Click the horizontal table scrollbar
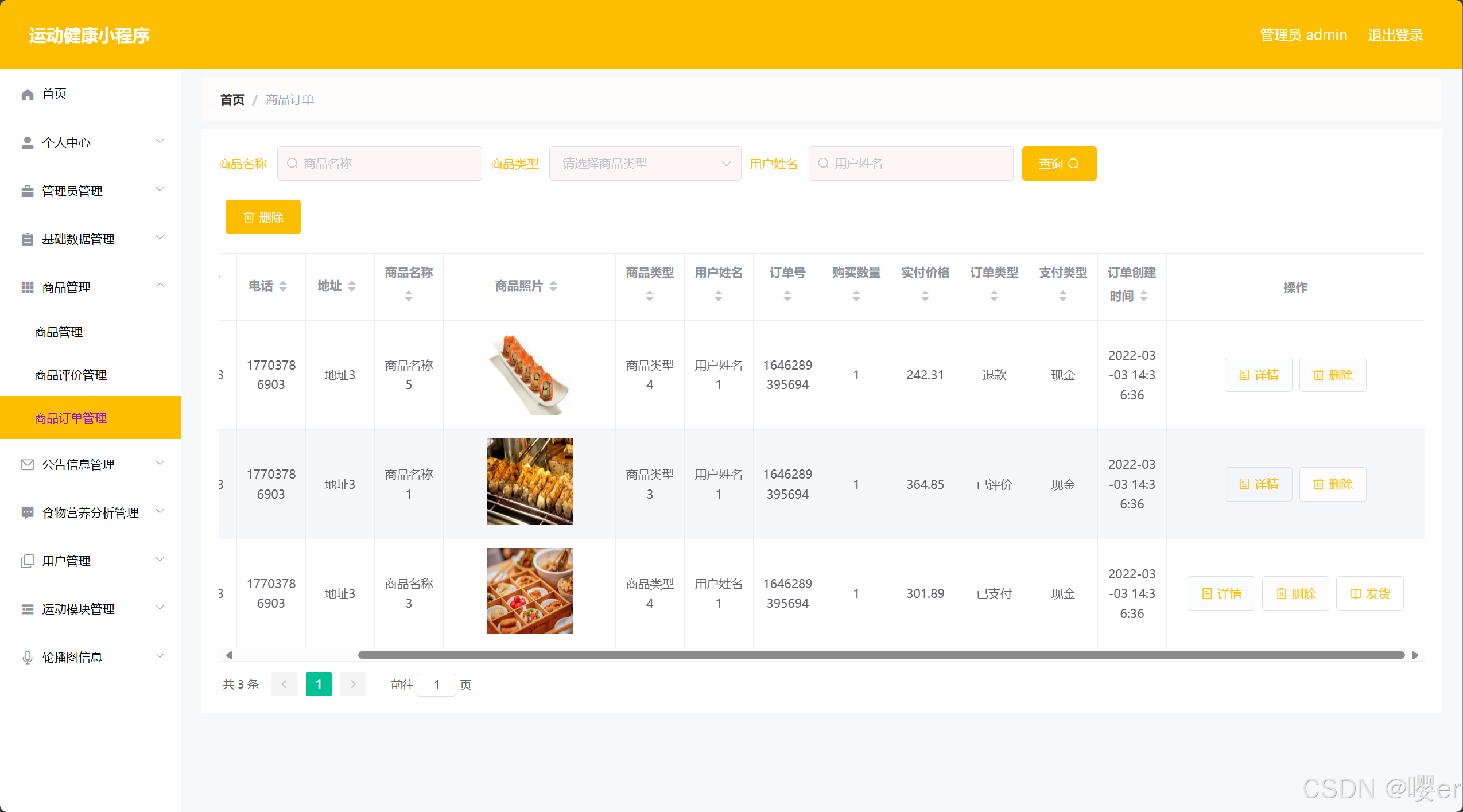The height and width of the screenshot is (812, 1463). [x=880, y=655]
